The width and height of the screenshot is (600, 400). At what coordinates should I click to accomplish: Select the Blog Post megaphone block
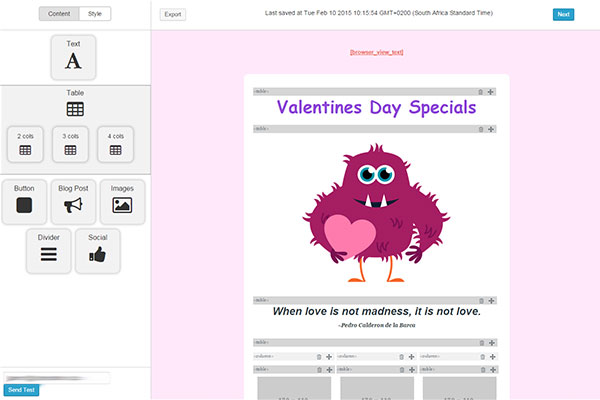(73, 202)
